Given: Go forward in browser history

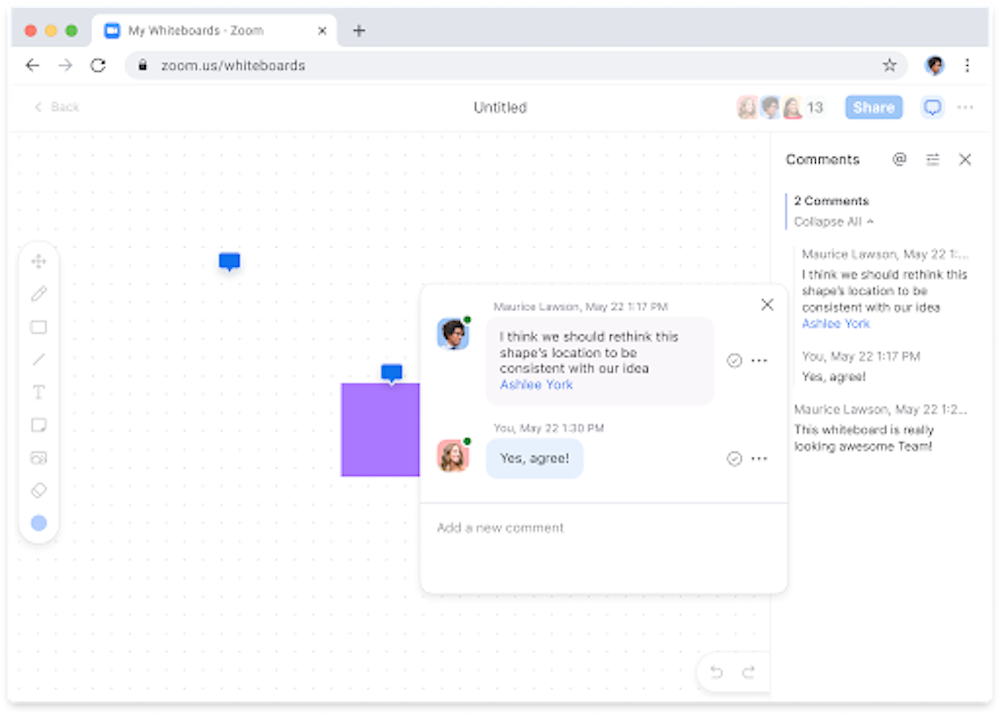Looking at the screenshot, I should 65,65.
